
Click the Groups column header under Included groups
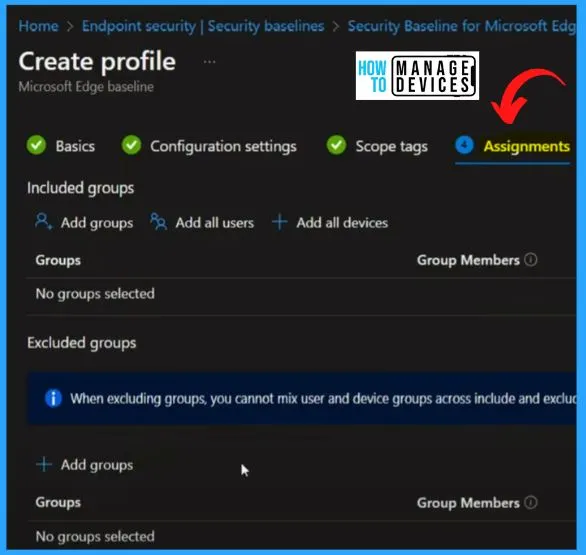tap(58, 260)
